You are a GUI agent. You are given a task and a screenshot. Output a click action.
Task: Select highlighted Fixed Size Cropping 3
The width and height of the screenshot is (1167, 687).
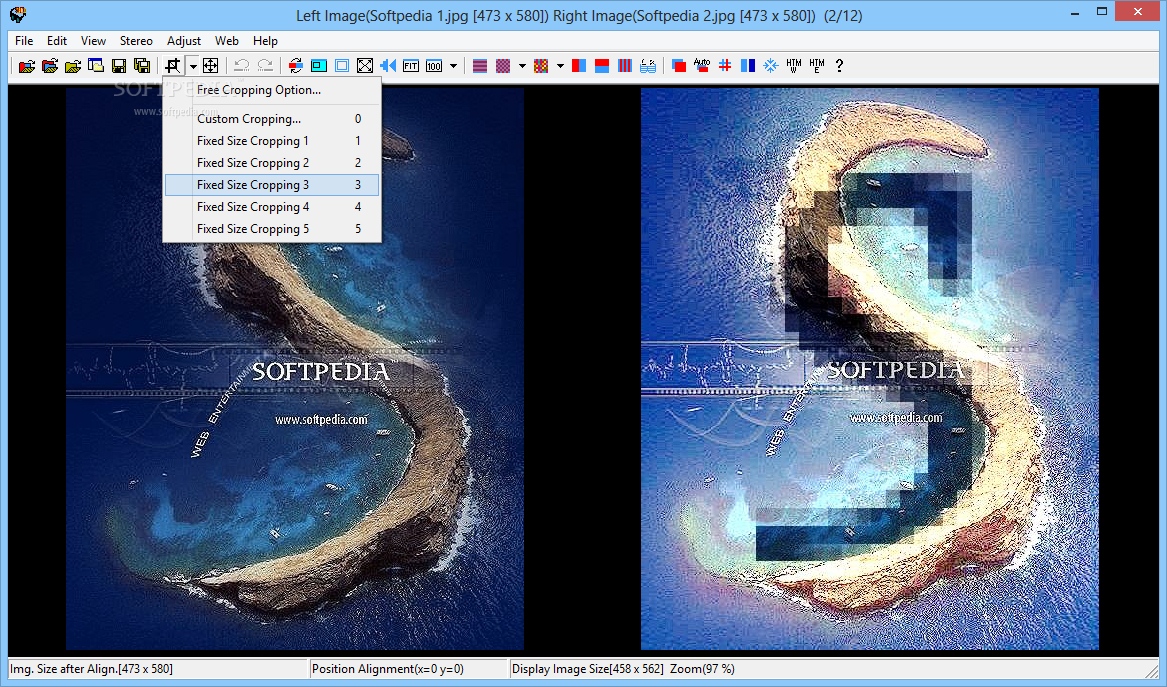272,185
